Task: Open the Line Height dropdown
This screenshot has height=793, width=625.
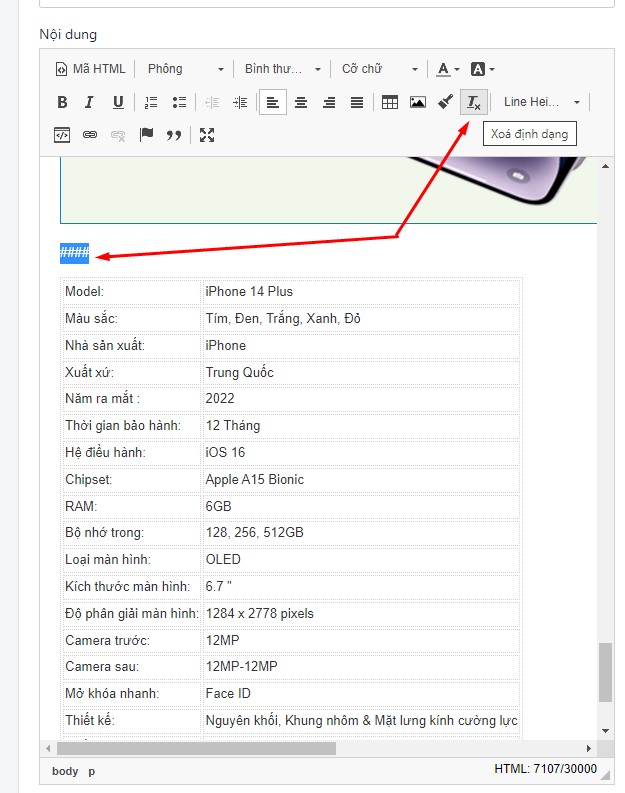Action: (541, 102)
